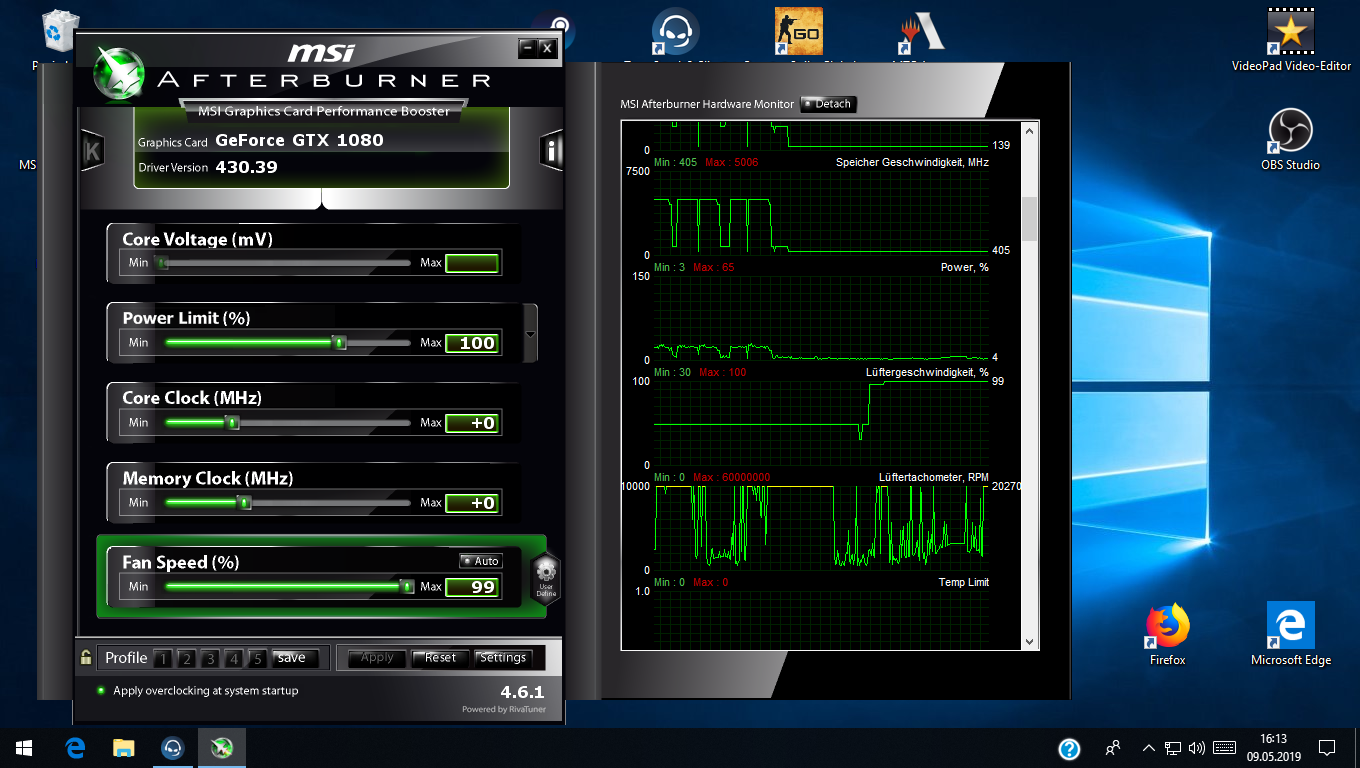Click the Temp Limit graph label
This screenshot has width=1360, height=768.
click(x=964, y=582)
